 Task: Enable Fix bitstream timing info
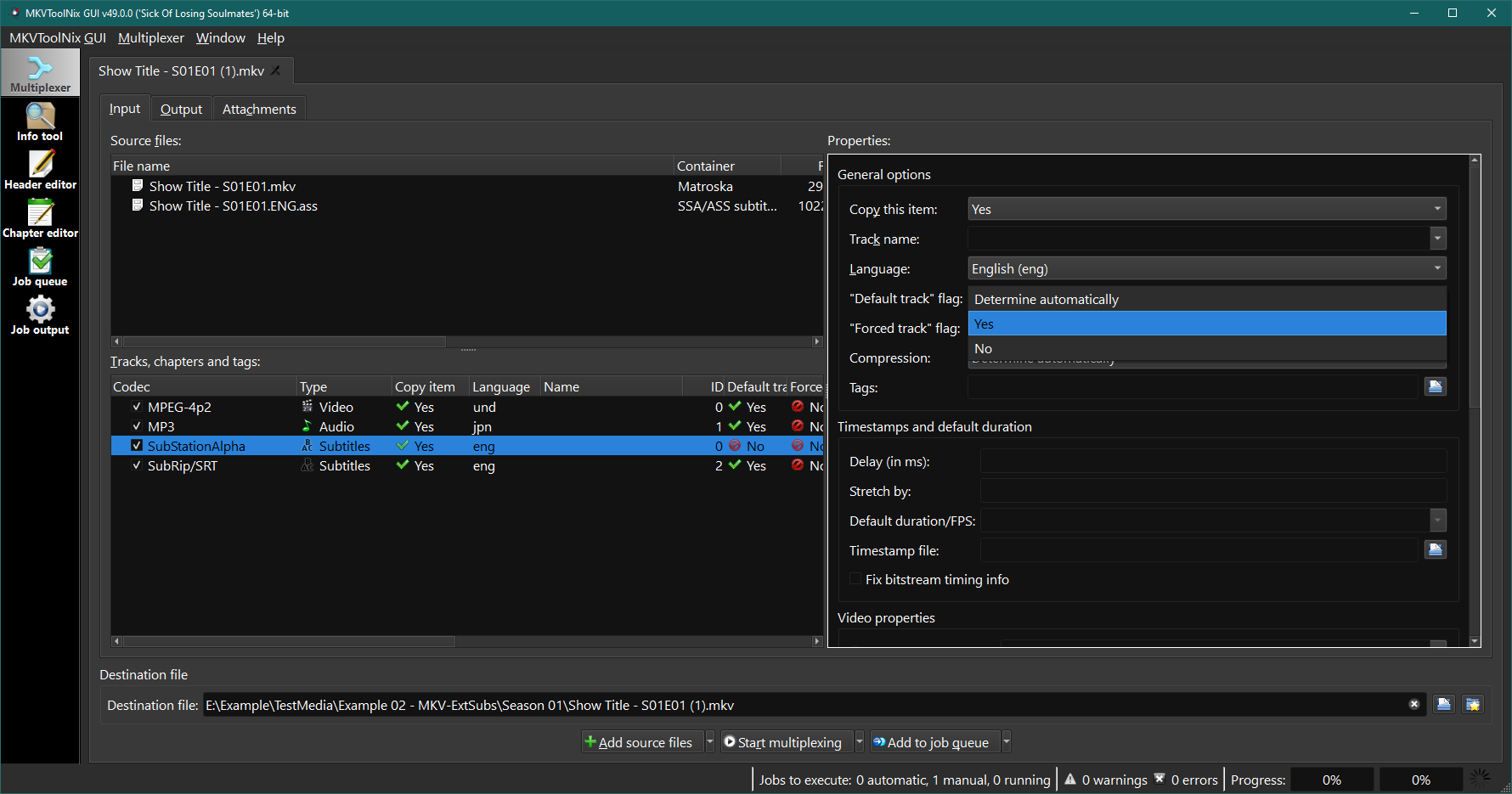click(855, 579)
